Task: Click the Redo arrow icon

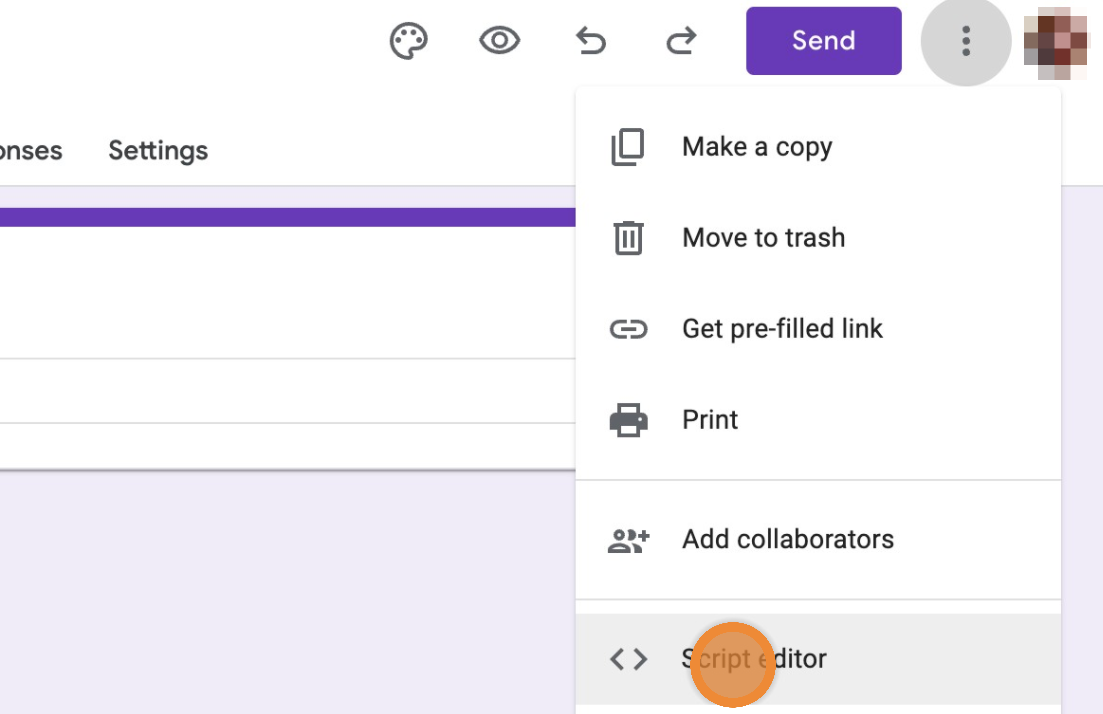Action: (681, 41)
